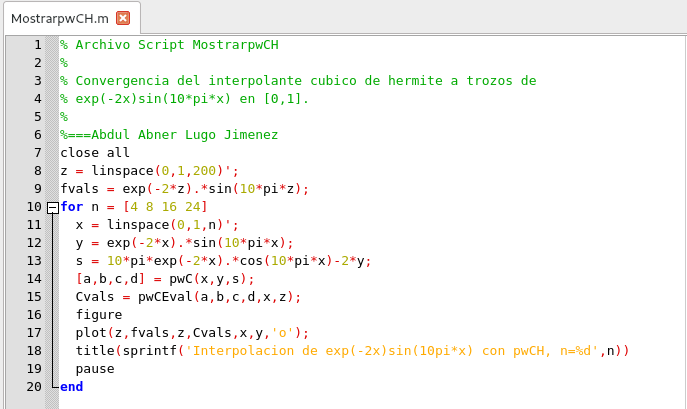The width and height of the screenshot is (687, 409).
Task: Click the 'fvals = exp(-2*z)' line
Action: (x=184, y=188)
